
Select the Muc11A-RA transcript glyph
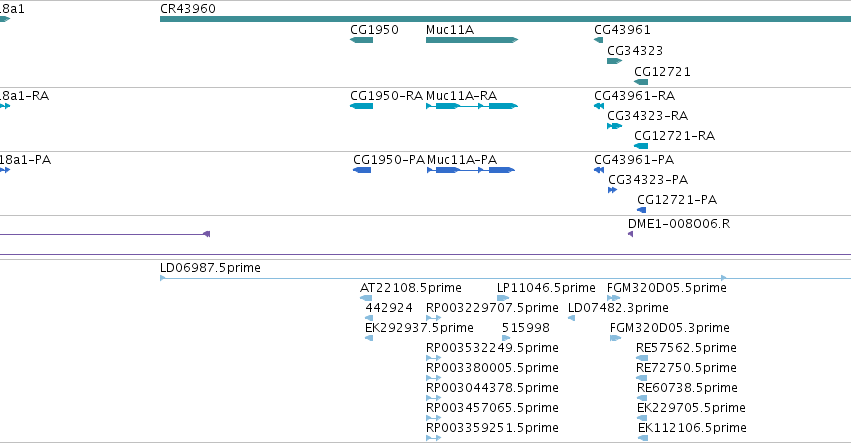coord(472,106)
